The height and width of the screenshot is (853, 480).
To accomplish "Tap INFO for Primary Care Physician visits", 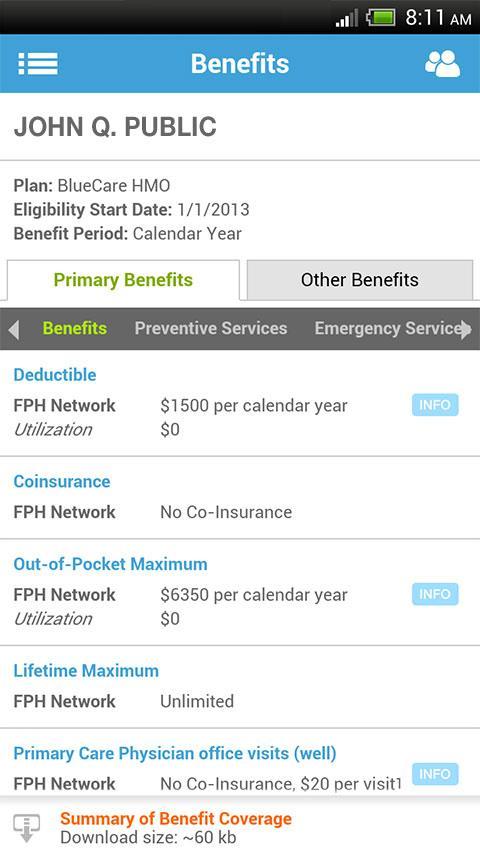I will [435, 774].
